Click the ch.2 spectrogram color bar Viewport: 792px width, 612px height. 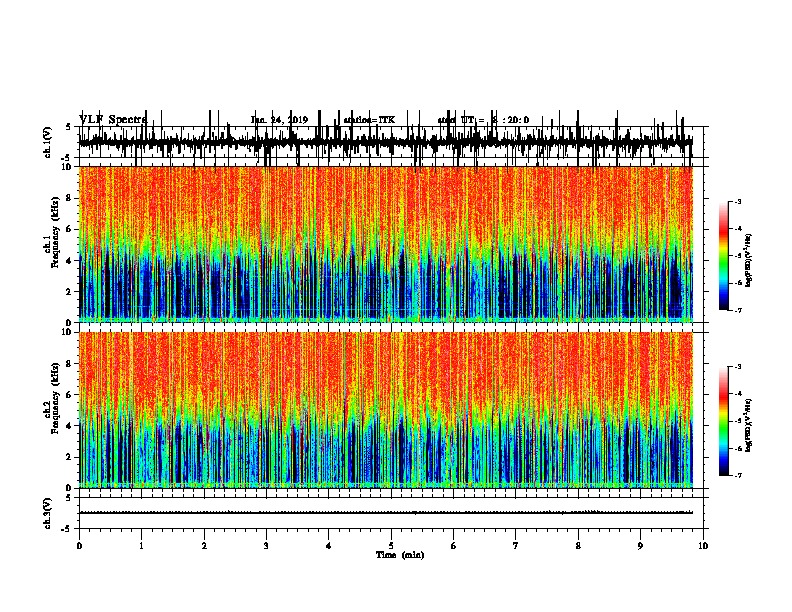coord(724,421)
